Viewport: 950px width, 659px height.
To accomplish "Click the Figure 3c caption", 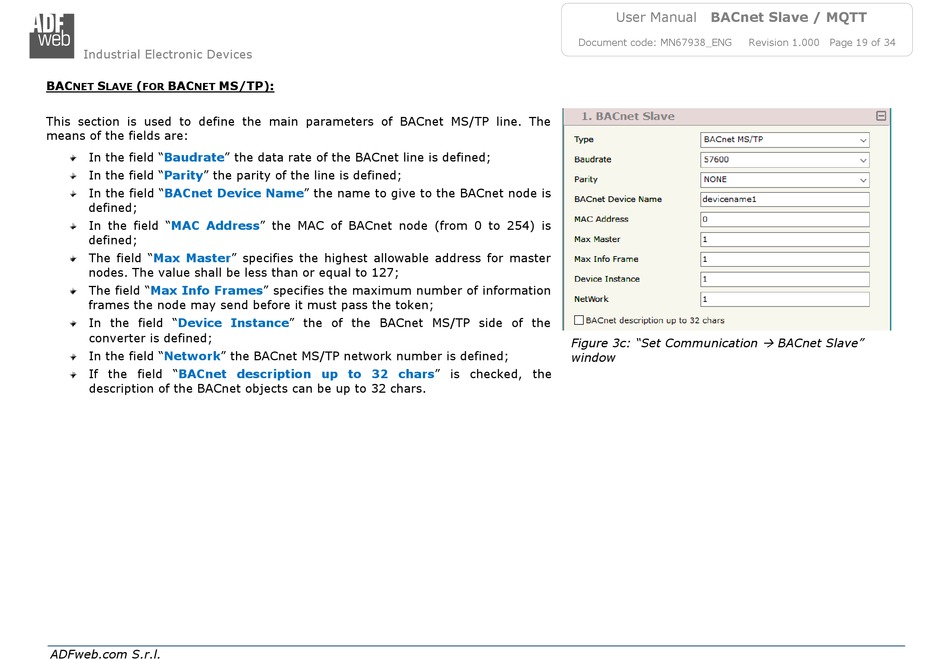I will [717, 350].
